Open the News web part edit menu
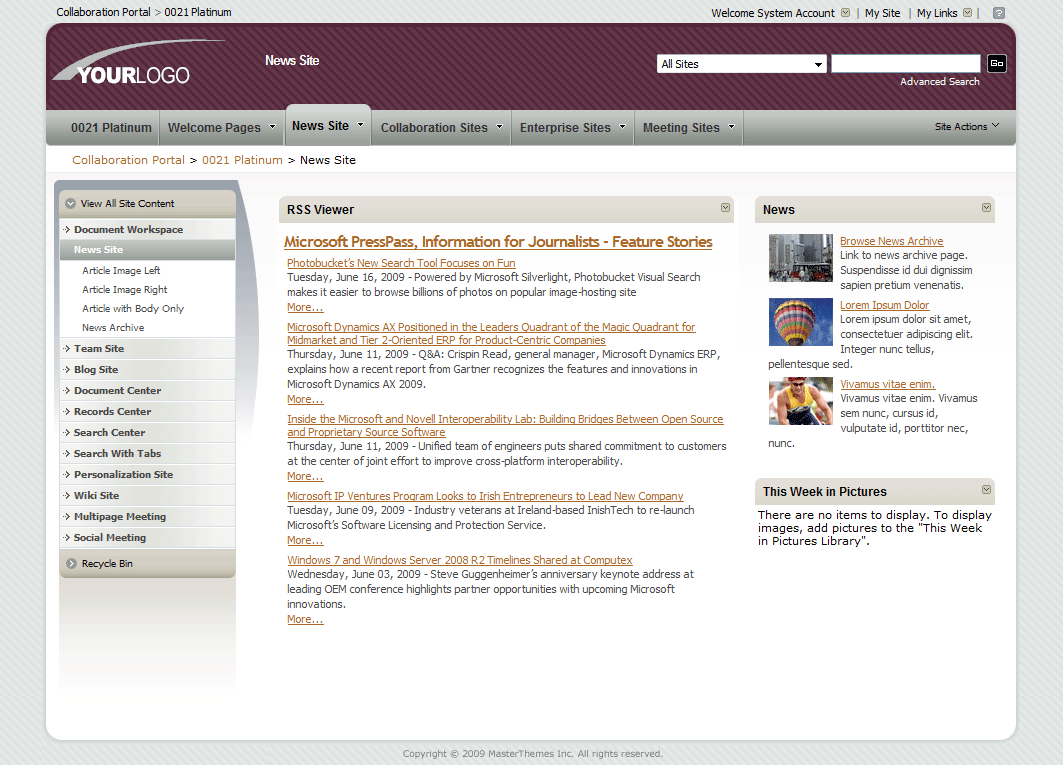 click(x=984, y=209)
